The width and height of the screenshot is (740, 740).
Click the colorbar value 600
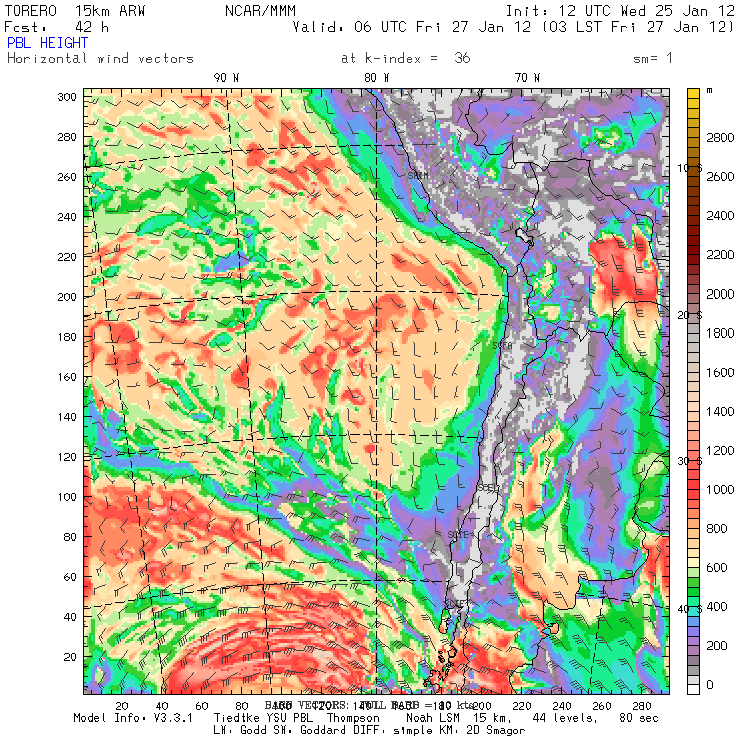click(717, 568)
